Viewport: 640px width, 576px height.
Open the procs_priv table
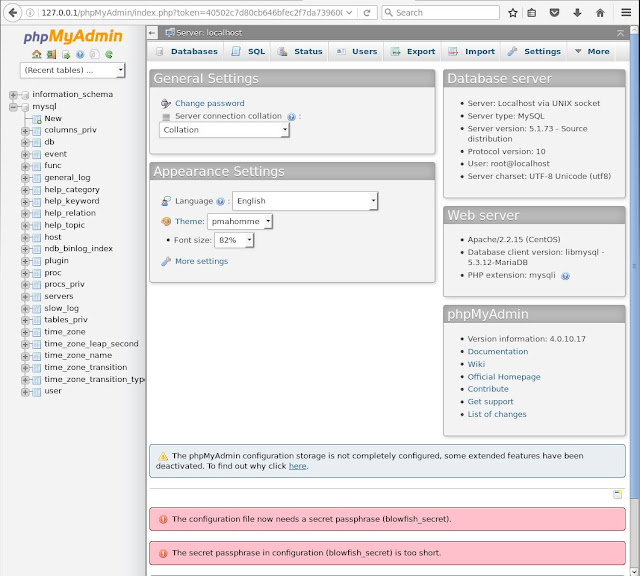pyautogui.click(x=64, y=284)
